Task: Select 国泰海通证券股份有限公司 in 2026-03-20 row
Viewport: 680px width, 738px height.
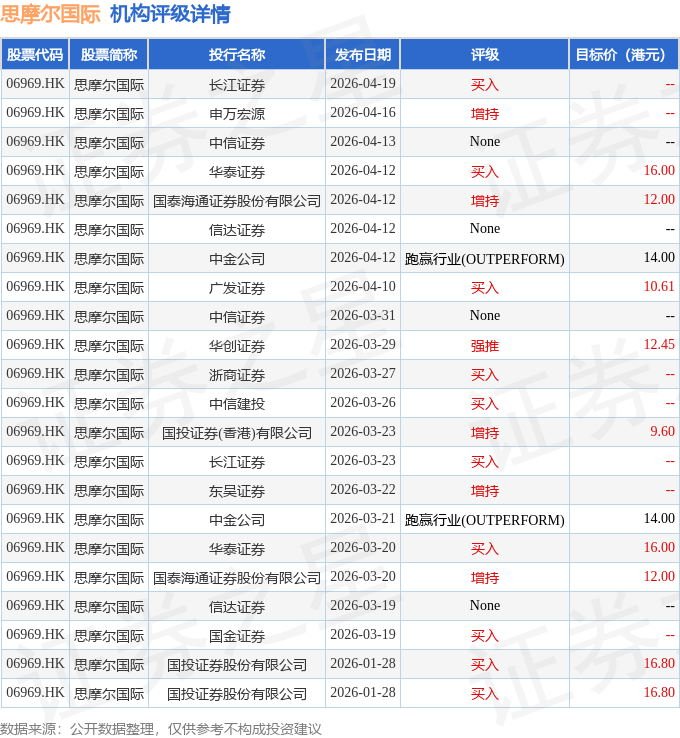Action: [237, 578]
